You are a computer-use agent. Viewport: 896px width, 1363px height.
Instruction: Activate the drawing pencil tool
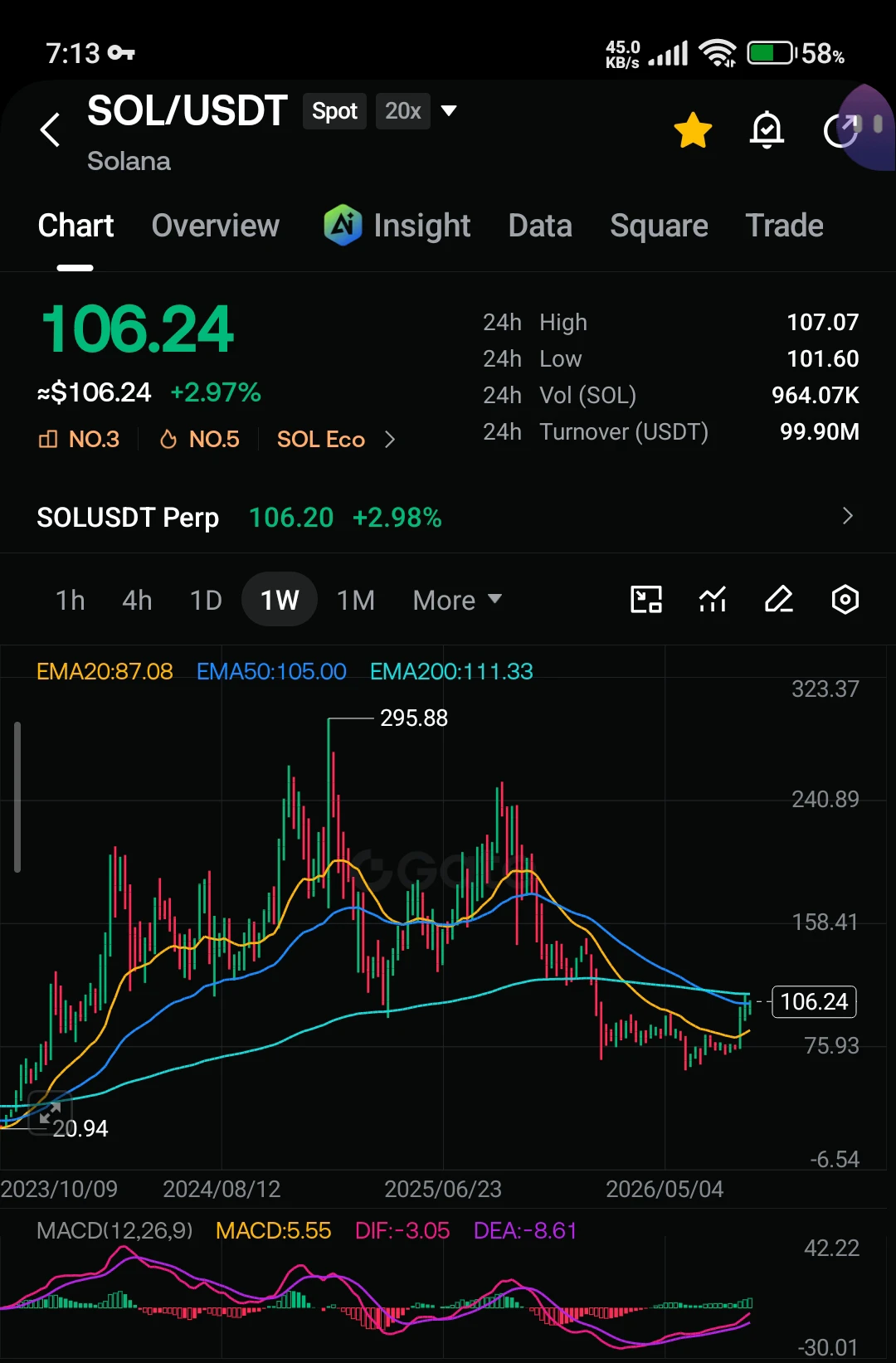[x=778, y=599]
